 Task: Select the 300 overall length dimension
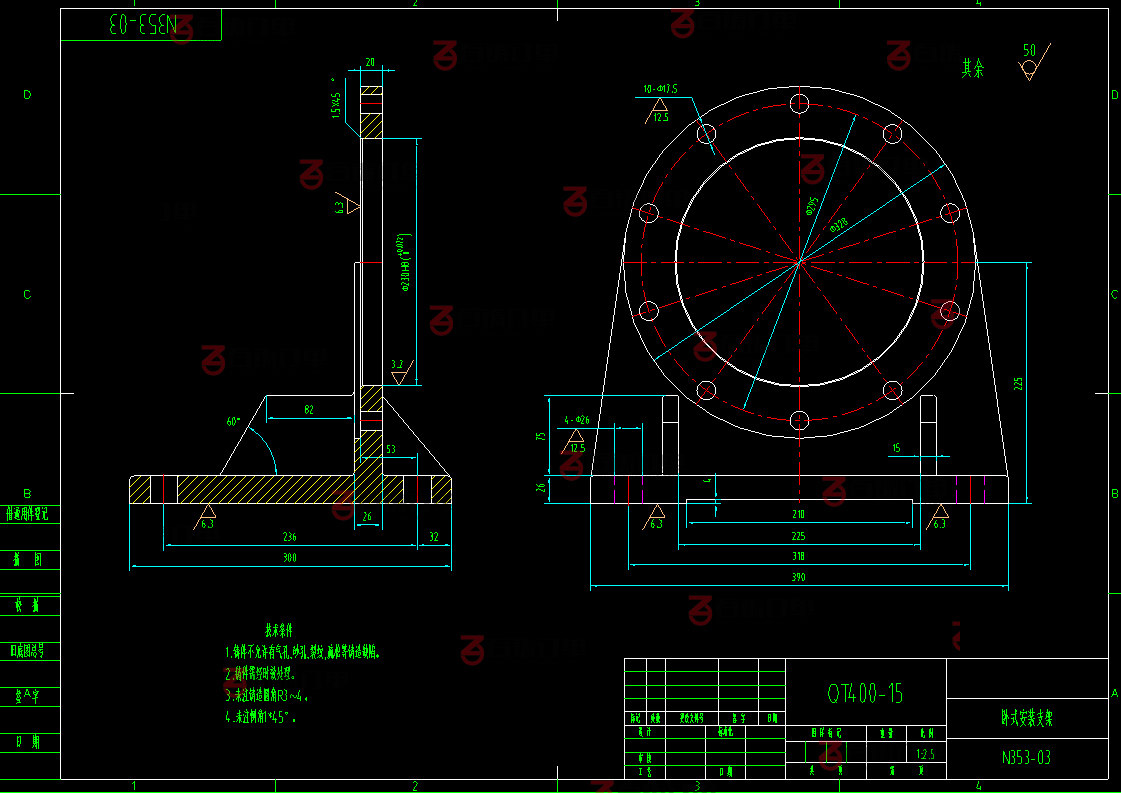click(x=290, y=557)
